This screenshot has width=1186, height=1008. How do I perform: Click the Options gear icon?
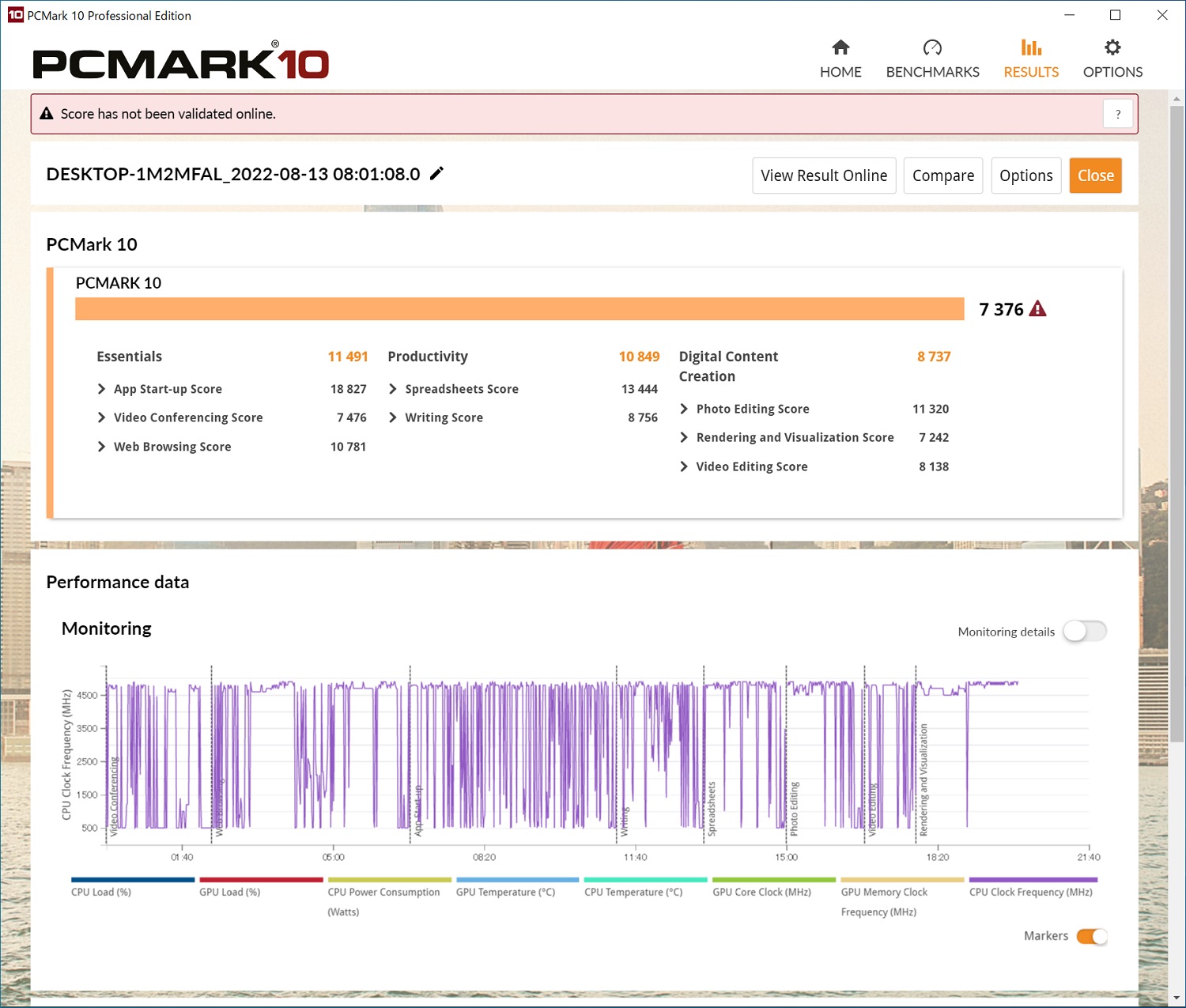tap(1112, 47)
